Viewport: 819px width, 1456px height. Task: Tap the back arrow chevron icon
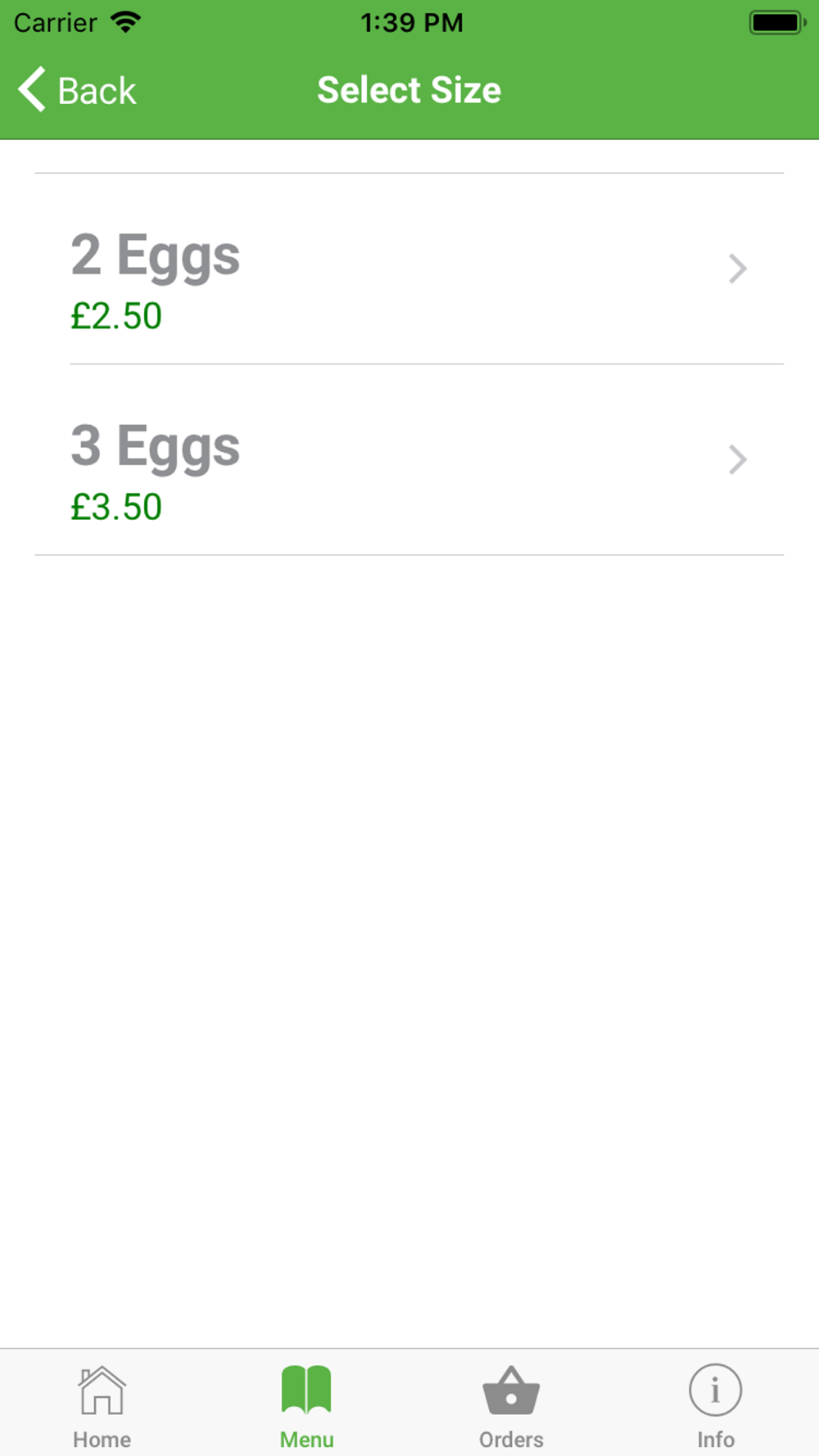coord(32,89)
